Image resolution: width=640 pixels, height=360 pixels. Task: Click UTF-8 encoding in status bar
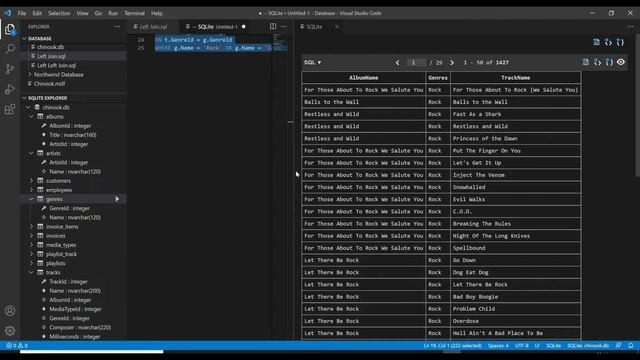(x=522, y=345)
